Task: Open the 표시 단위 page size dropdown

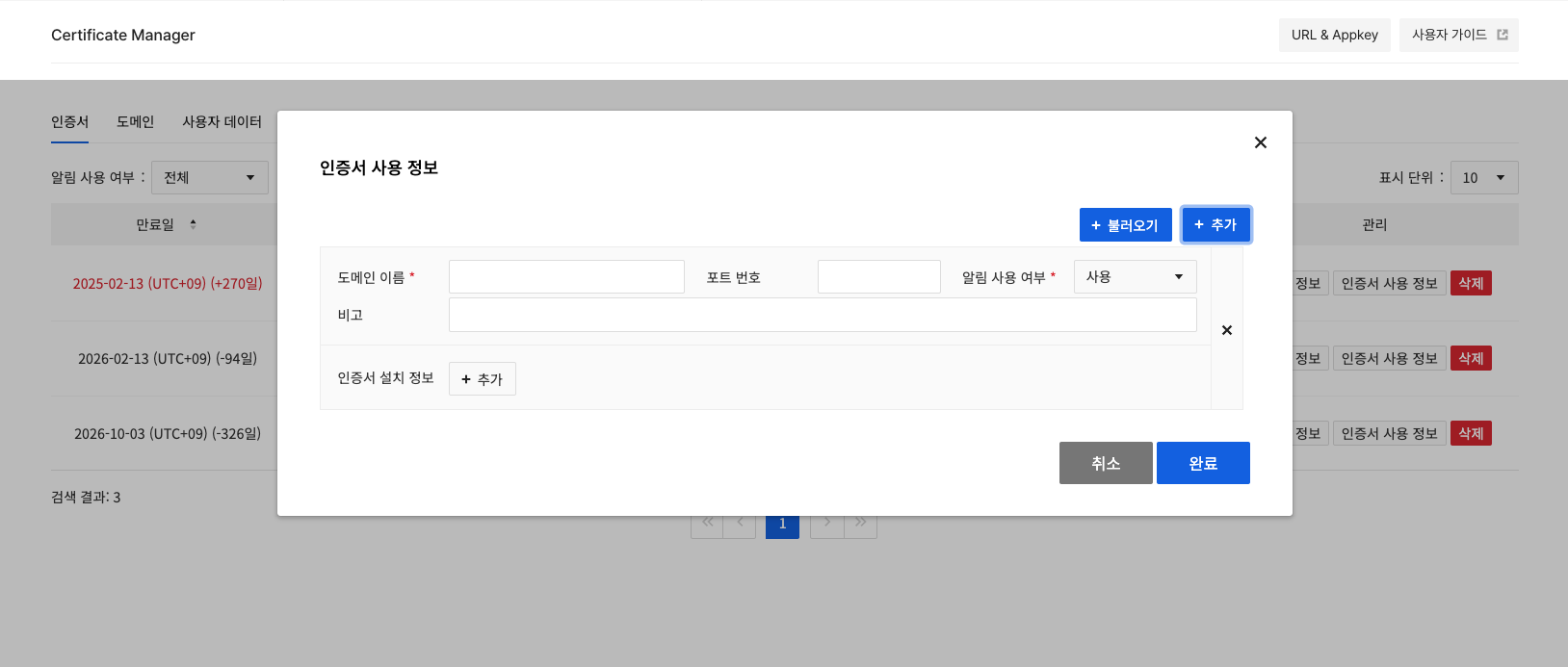Action: coord(1483,178)
